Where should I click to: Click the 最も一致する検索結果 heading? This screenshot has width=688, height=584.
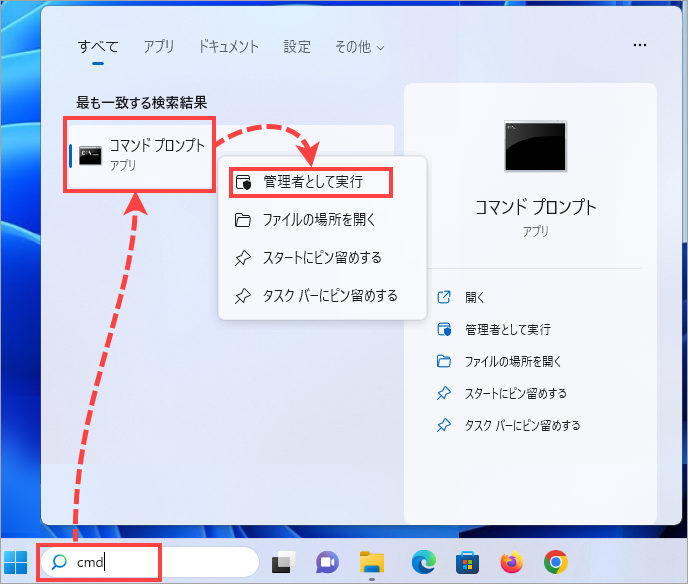(142, 103)
